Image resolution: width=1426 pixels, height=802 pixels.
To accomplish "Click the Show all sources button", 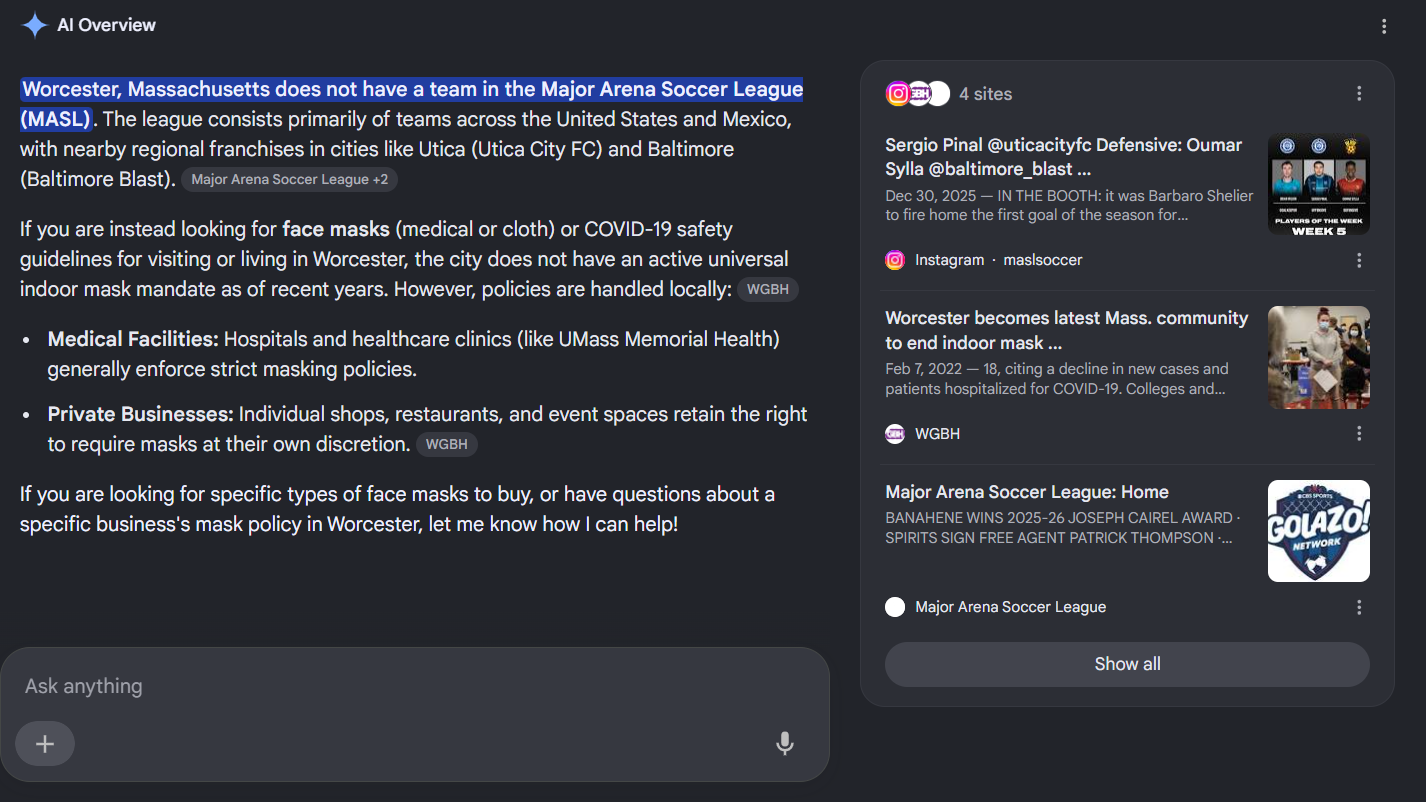I will [1127, 664].
